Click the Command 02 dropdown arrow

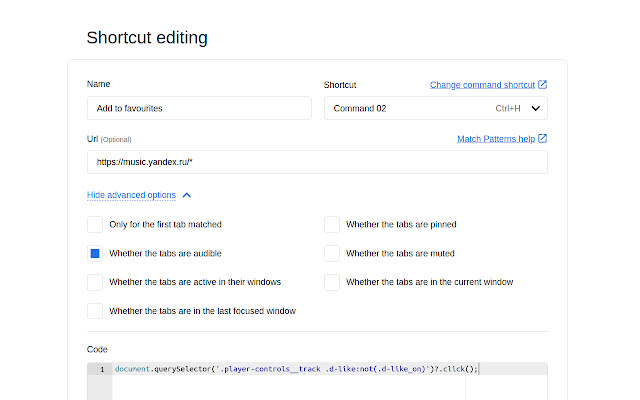(536, 108)
